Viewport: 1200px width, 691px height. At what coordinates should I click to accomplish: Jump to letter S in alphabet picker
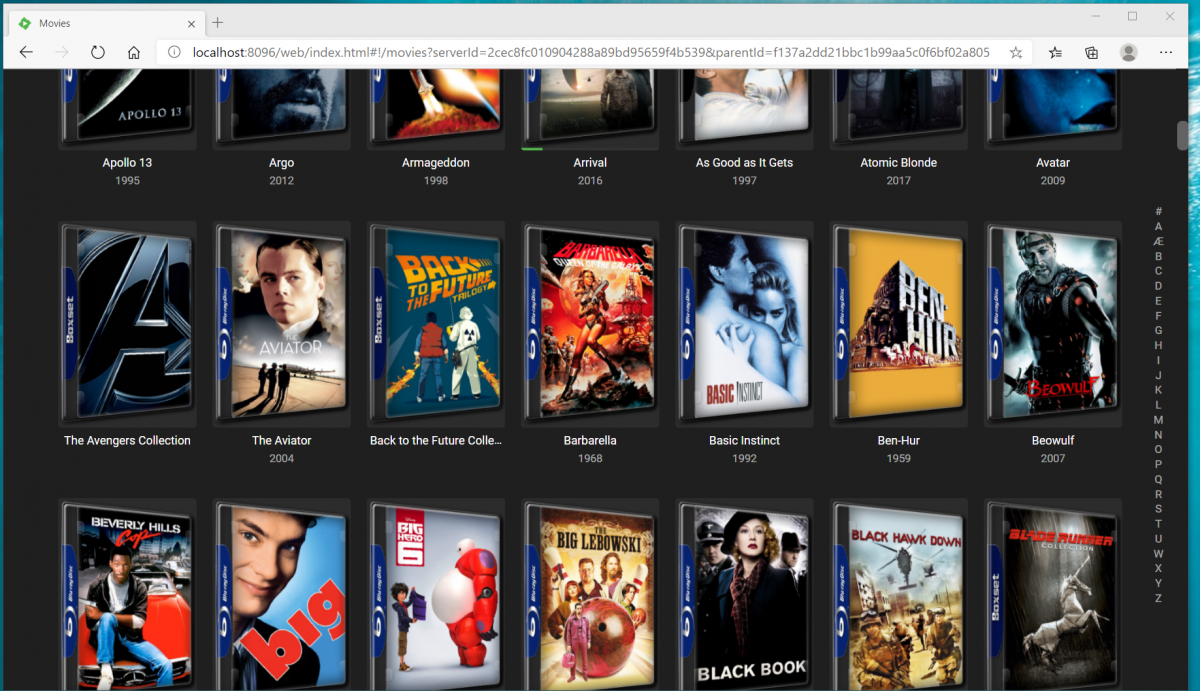point(1158,509)
